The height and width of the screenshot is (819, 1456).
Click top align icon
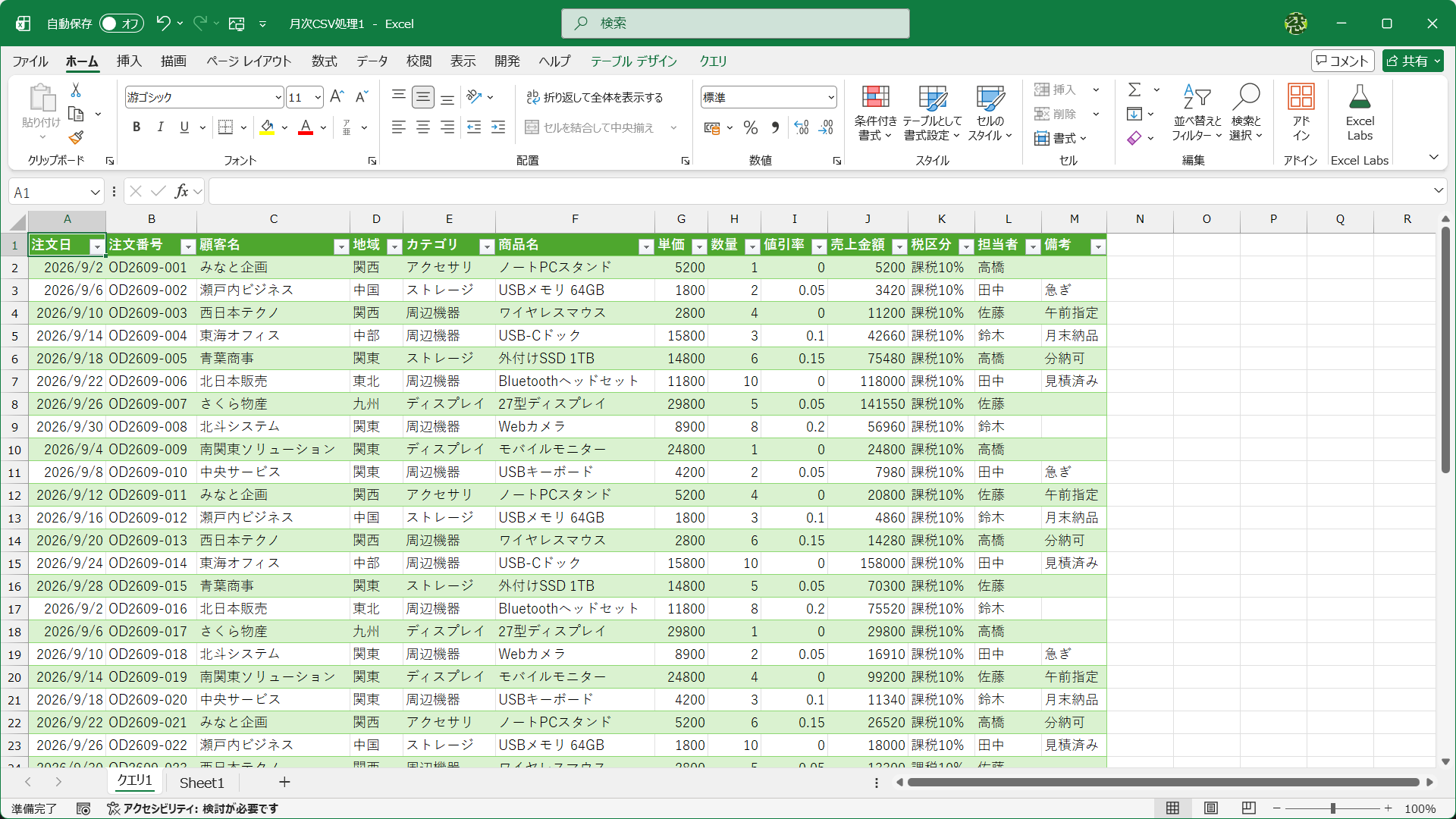pos(399,97)
